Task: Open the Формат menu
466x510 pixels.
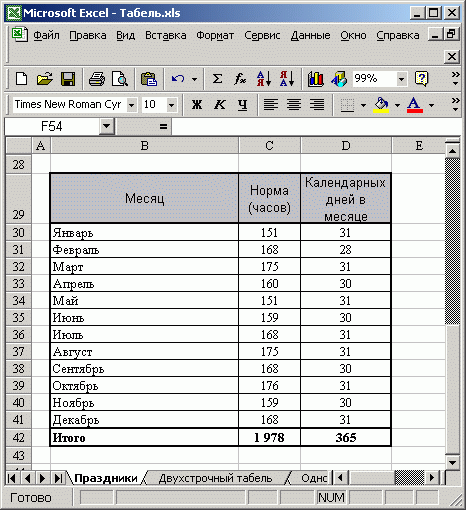Action: pos(215,35)
